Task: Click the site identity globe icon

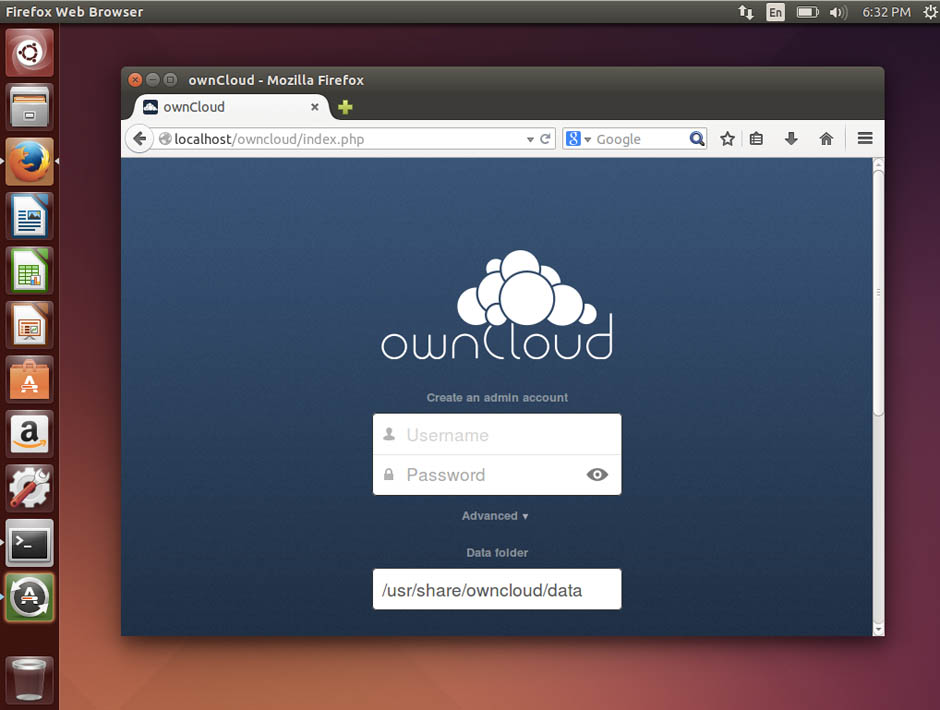Action: click(x=165, y=139)
